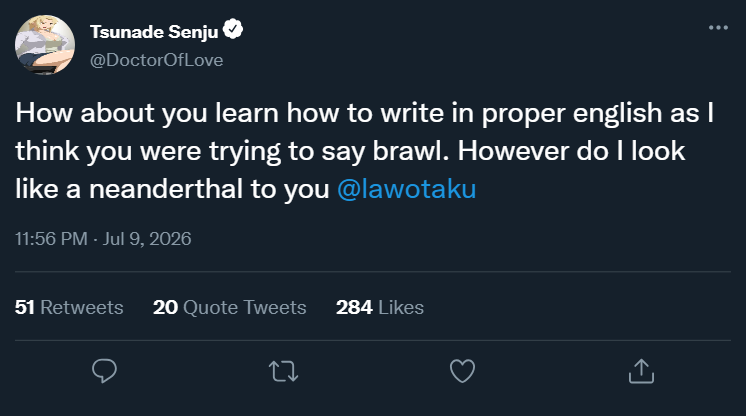View the 51 Retweets list

point(69,307)
